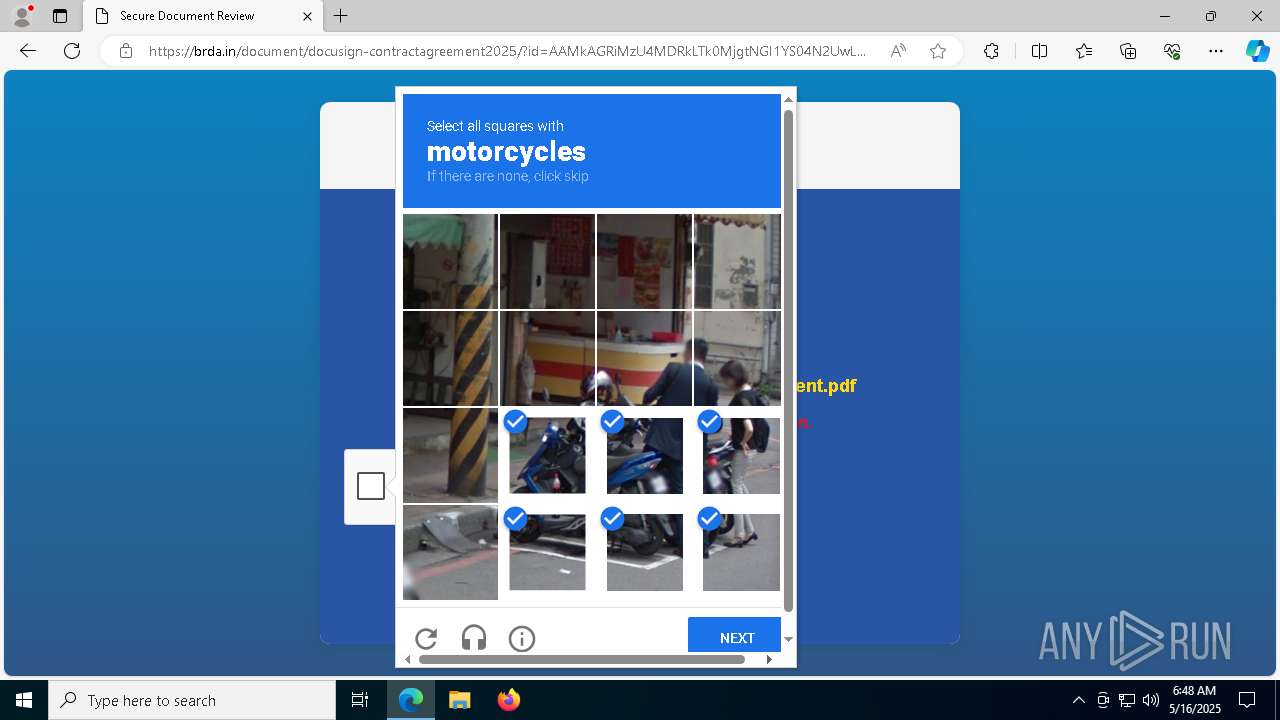Open the Windows Start menu
1280x720 pixels.
tap(24, 700)
